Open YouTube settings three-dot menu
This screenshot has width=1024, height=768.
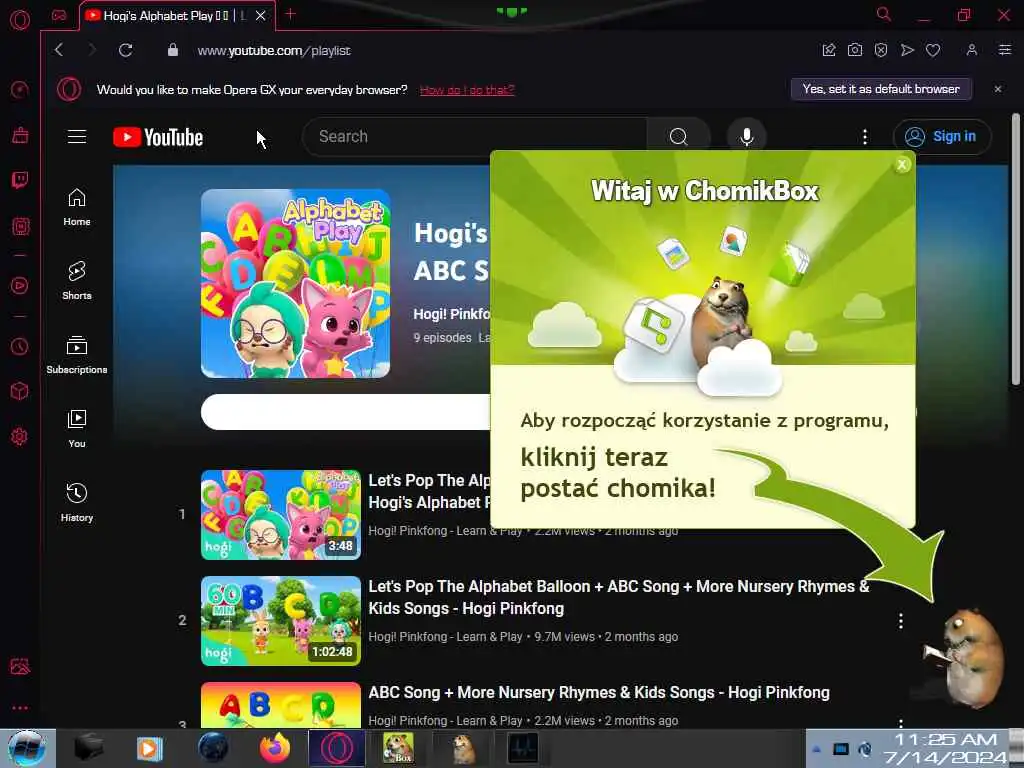865,136
